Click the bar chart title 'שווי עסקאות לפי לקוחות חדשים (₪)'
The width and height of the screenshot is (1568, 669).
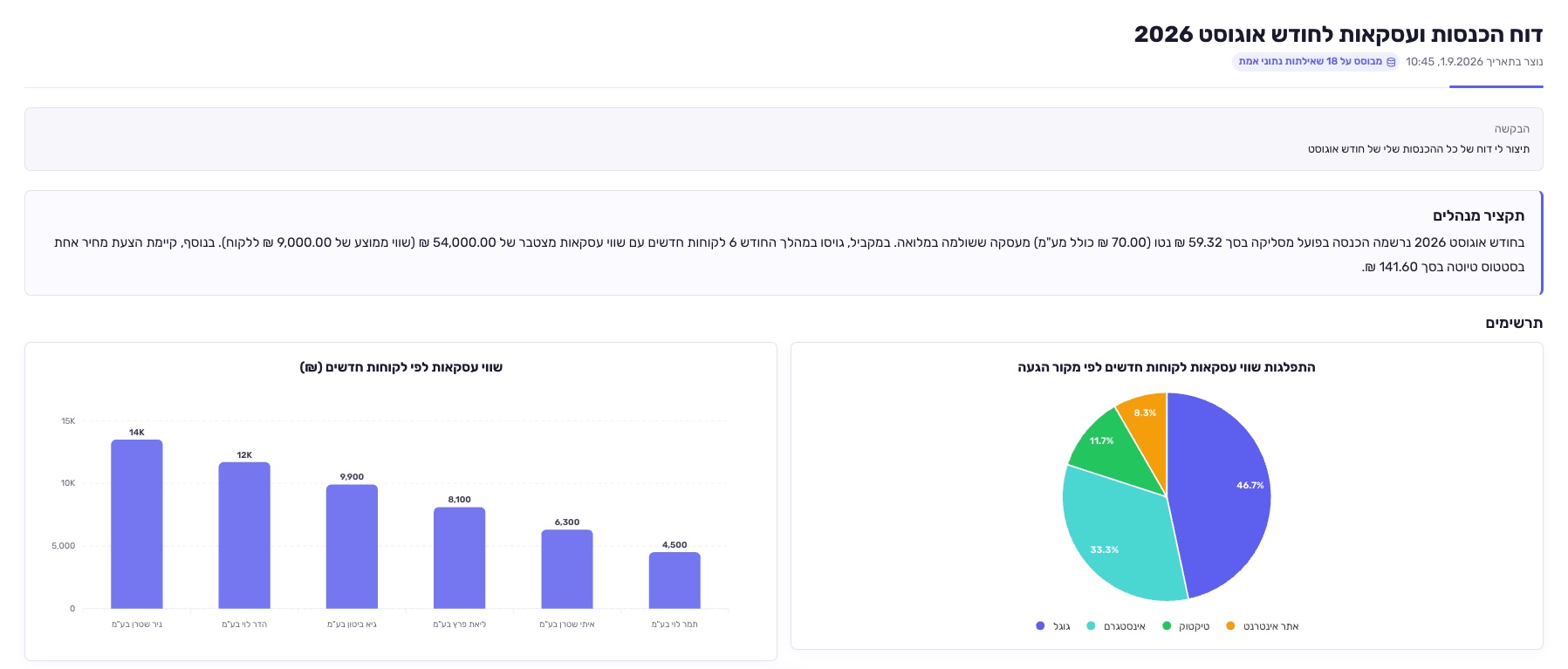tap(401, 367)
